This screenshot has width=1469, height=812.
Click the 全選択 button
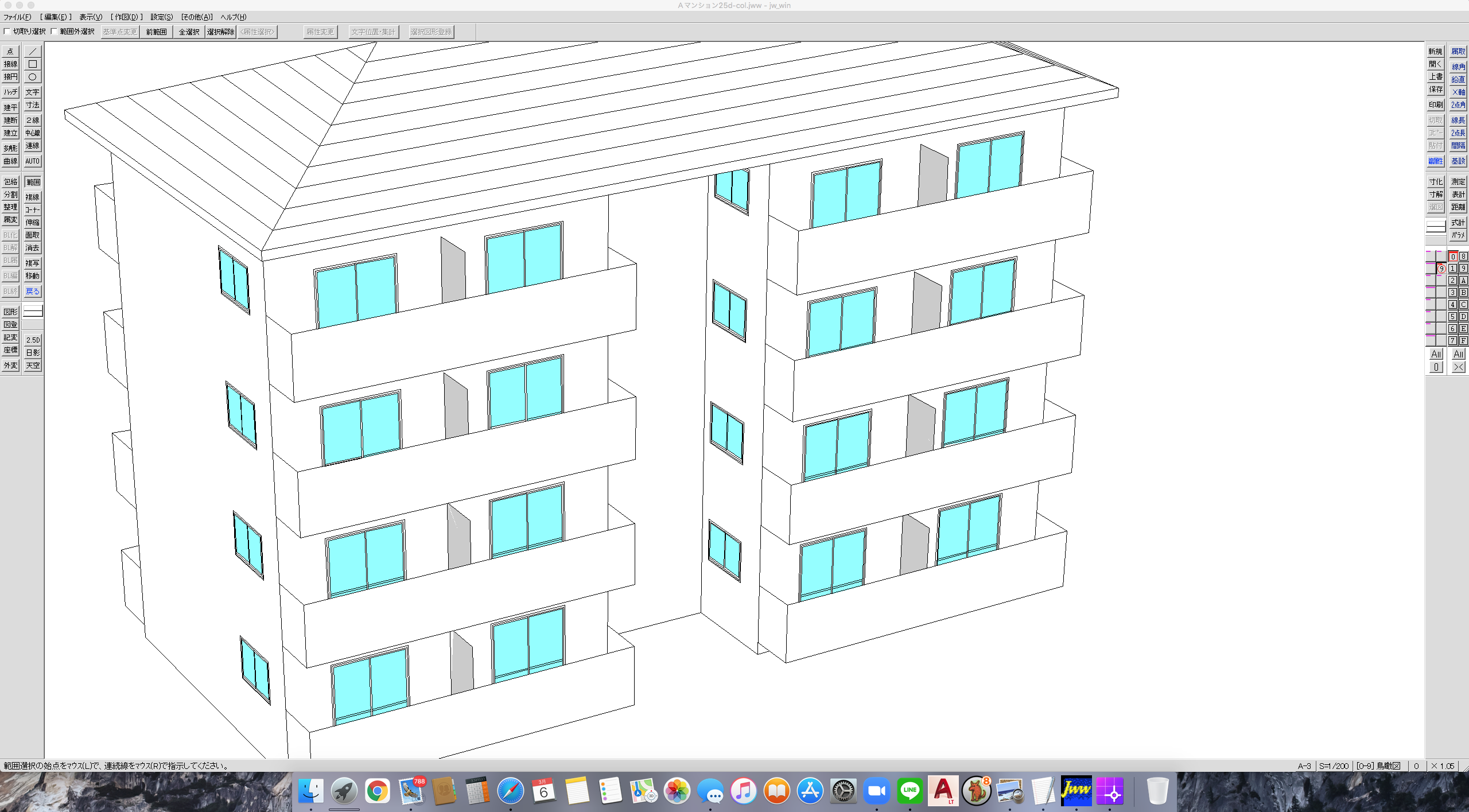tap(189, 32)
